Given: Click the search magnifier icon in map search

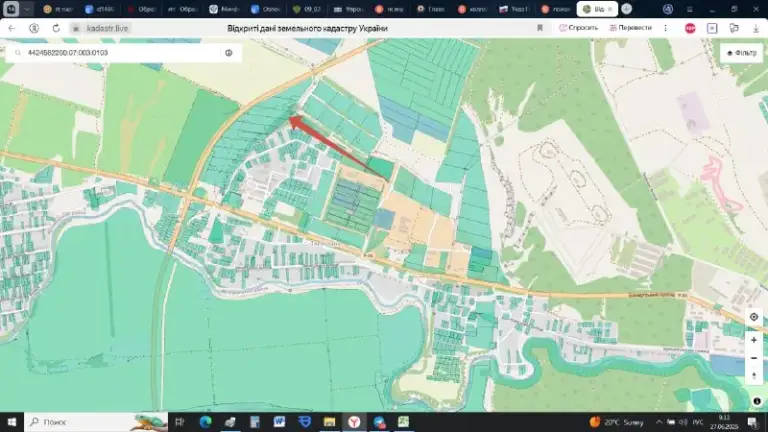Looking at the screenshot, I should tap(18, 52).
